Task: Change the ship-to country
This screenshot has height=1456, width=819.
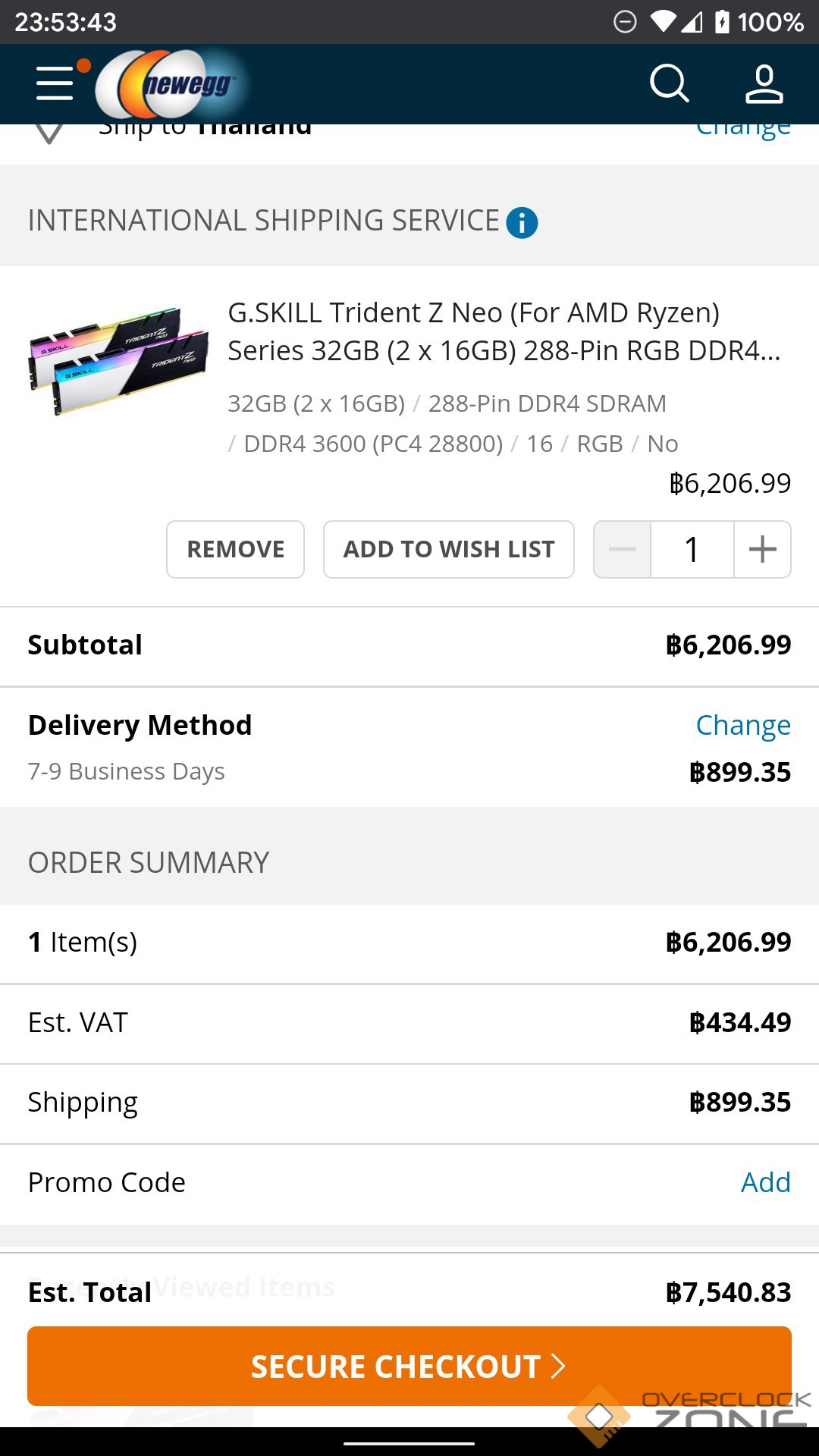Action: point(743,130)
